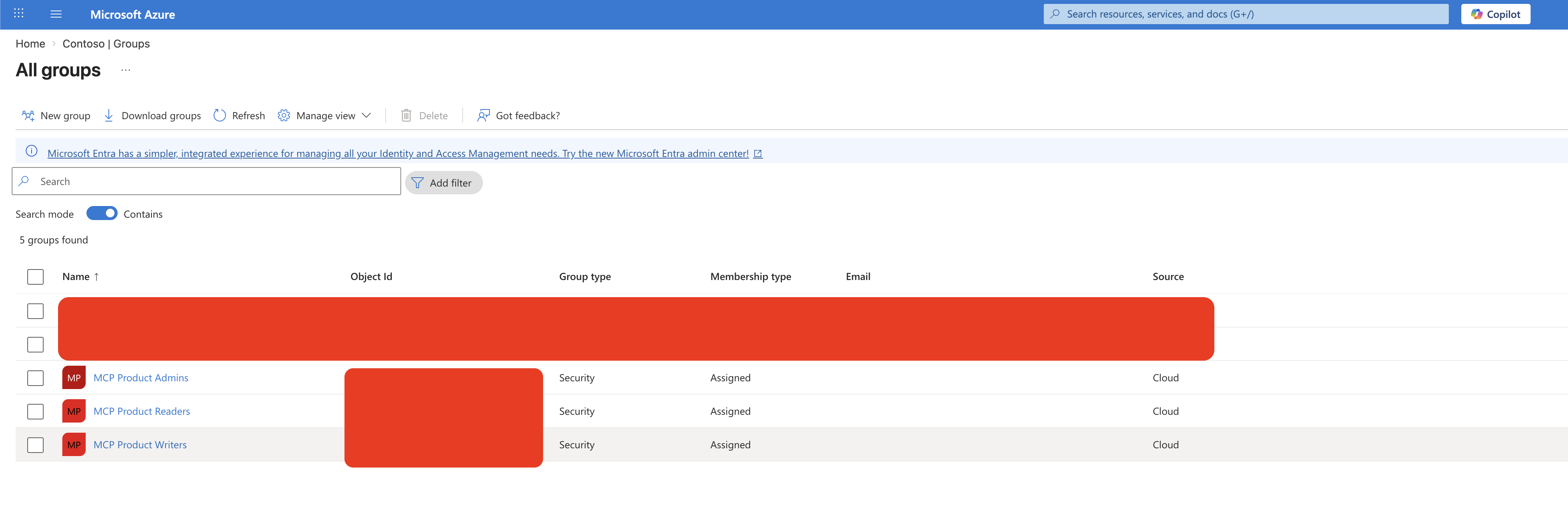This screenshot has width=1568, height=532.
Task: Open Copilot from the top bar
Action: coord(1495,14)
